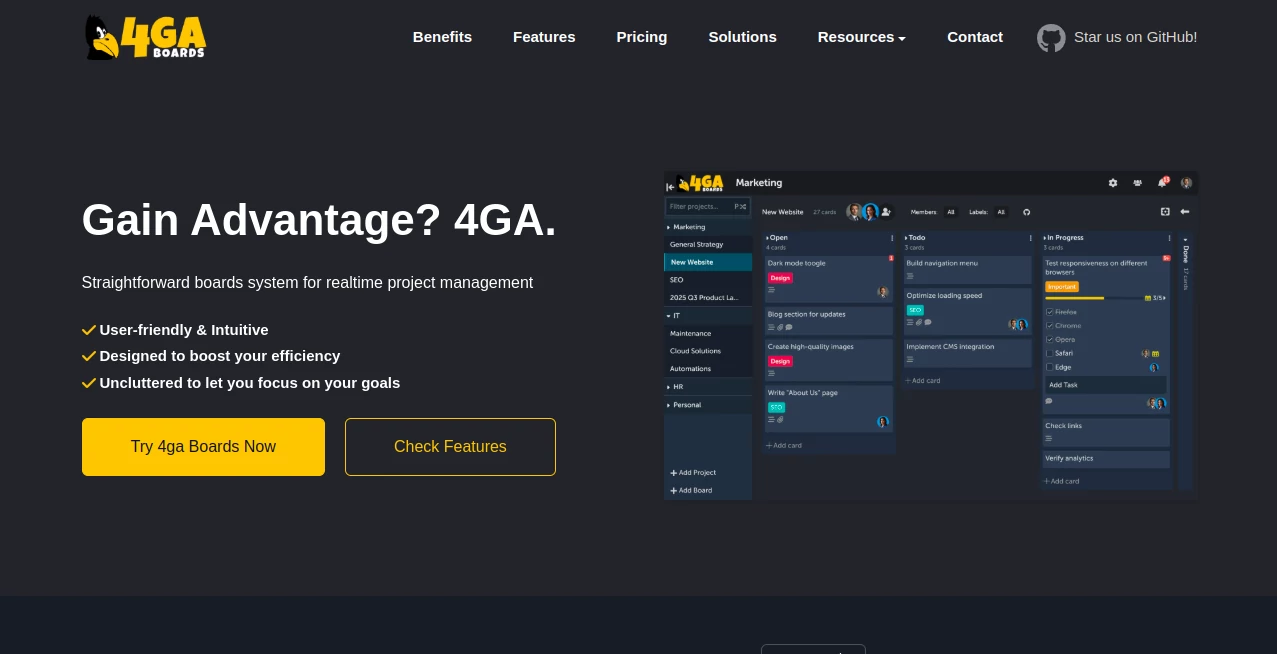Click the GitHub octocat logo near Star us
Screen dimensions: 1277x654
coord(1051,38)
